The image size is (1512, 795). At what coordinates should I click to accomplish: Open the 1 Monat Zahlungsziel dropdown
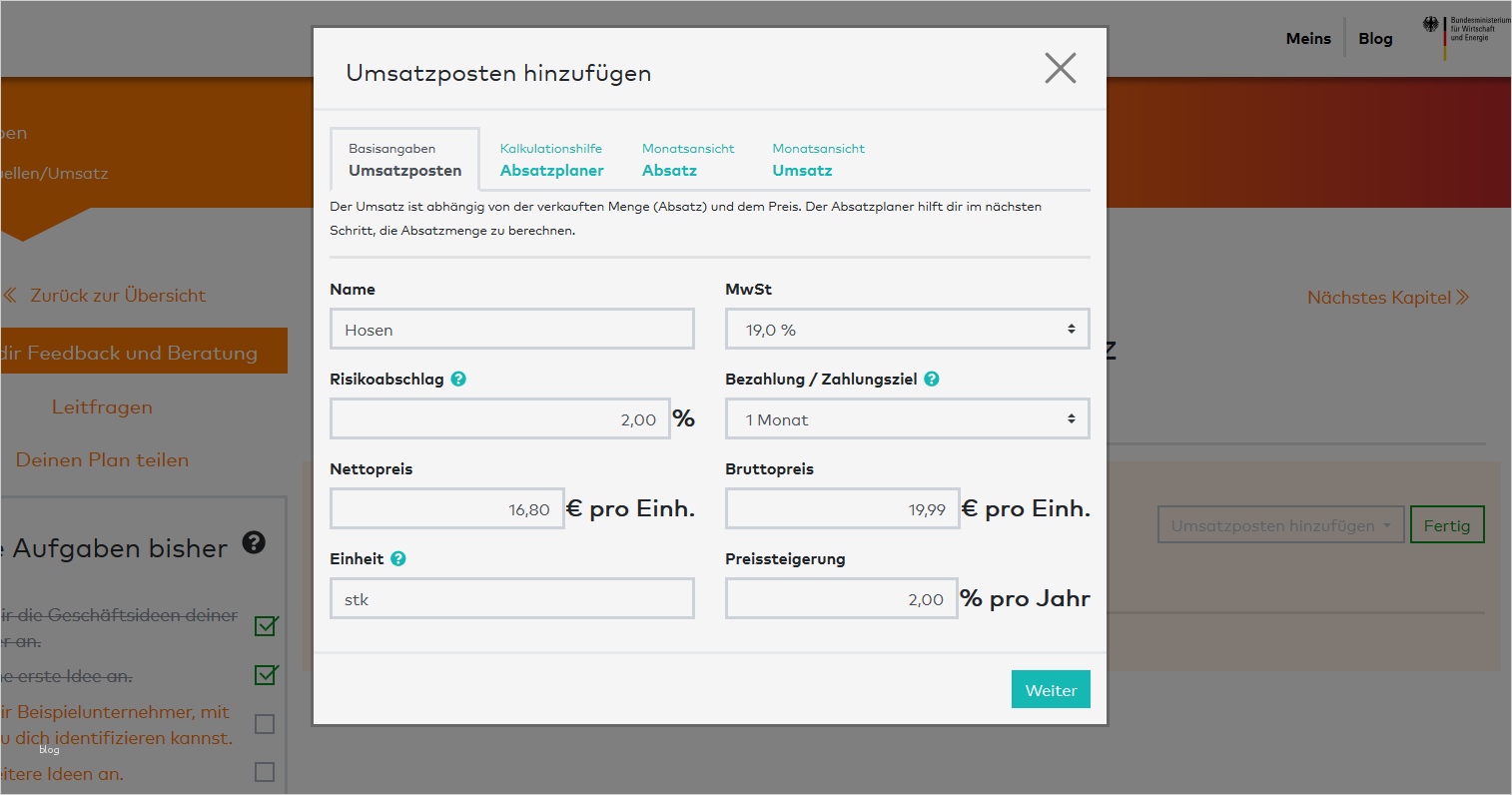(x=907, y=418)
